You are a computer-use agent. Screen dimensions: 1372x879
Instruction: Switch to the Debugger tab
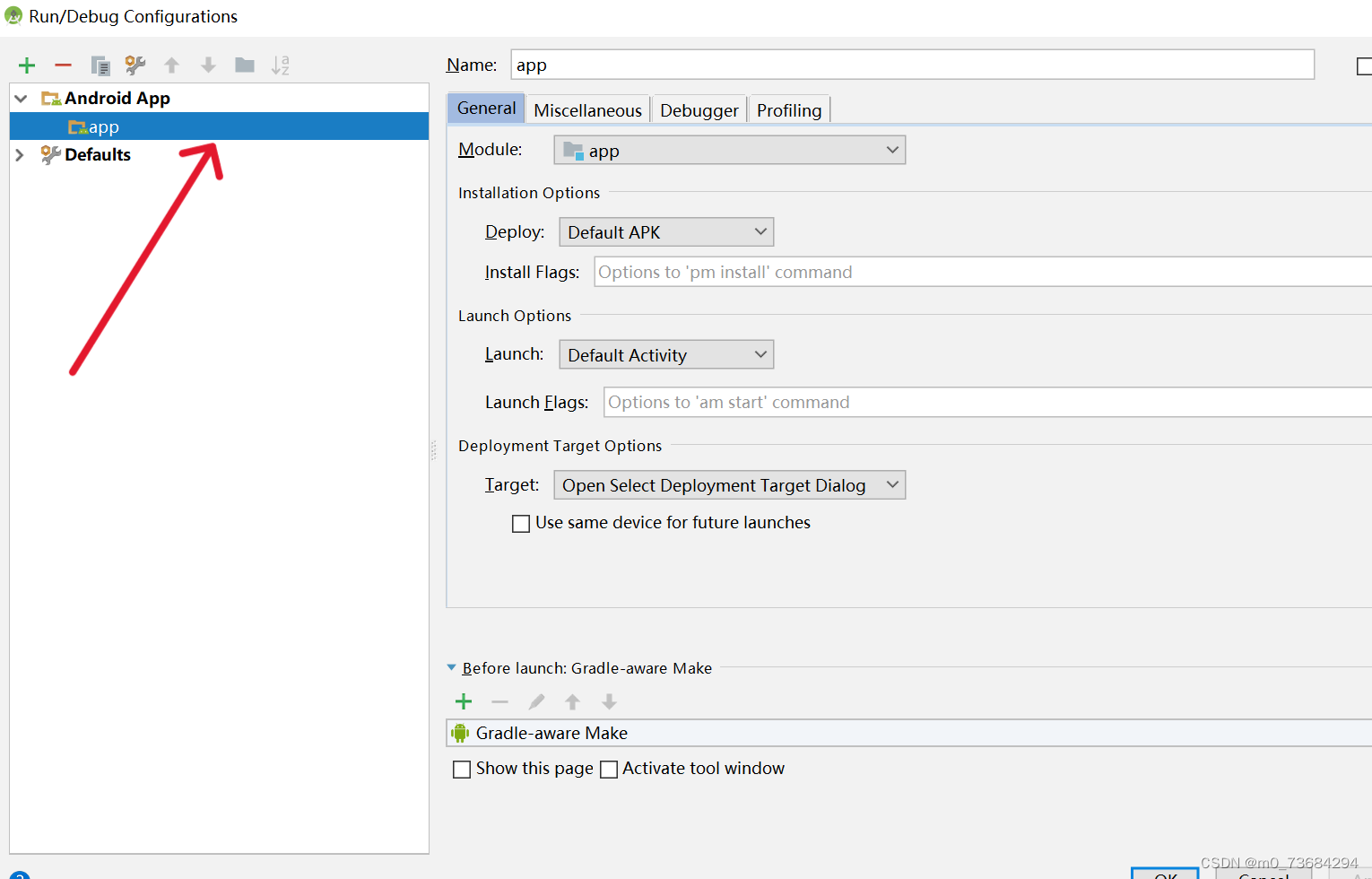click(x=699, y=109)
